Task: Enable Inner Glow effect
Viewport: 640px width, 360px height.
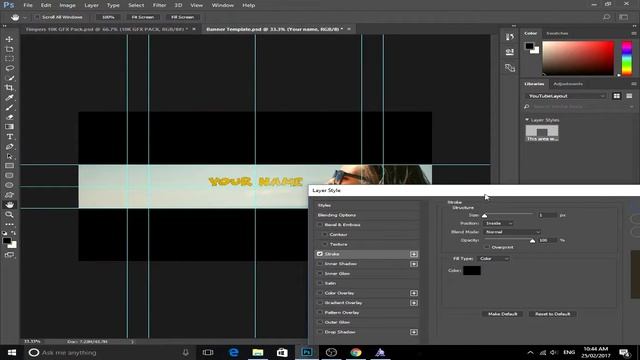Action: pos(320,273)
